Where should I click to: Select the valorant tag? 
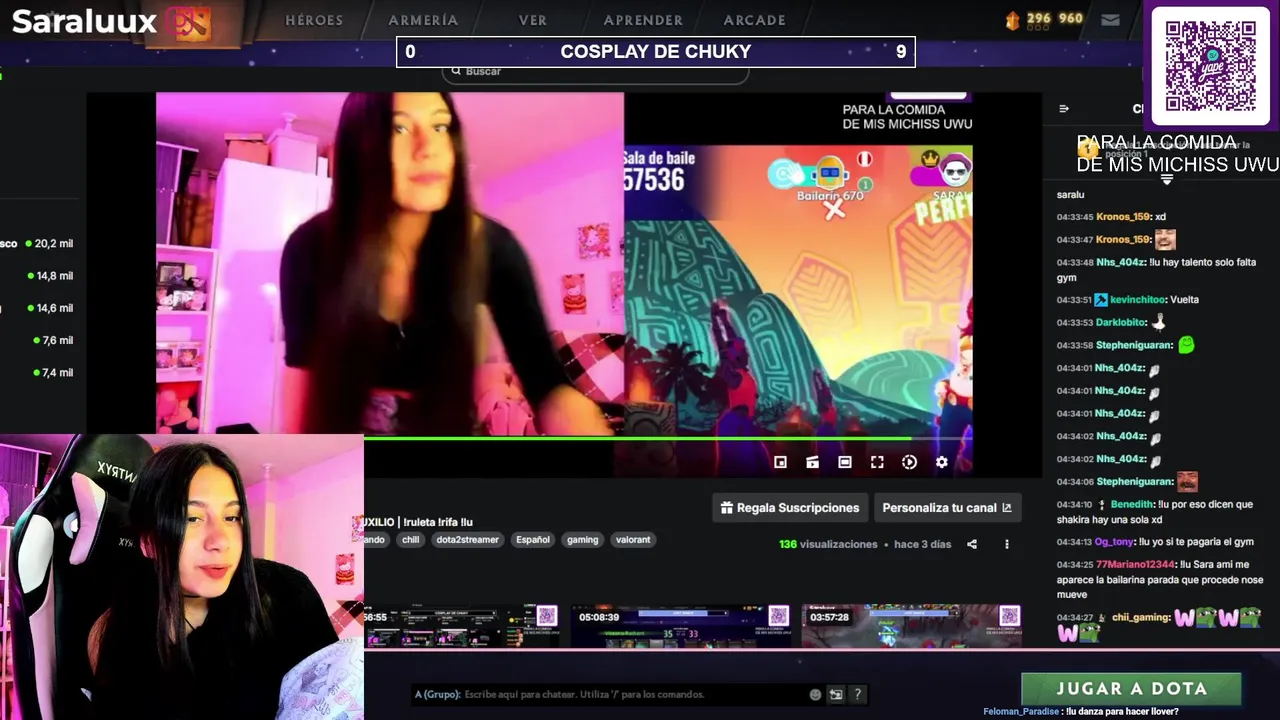point(633,540)
